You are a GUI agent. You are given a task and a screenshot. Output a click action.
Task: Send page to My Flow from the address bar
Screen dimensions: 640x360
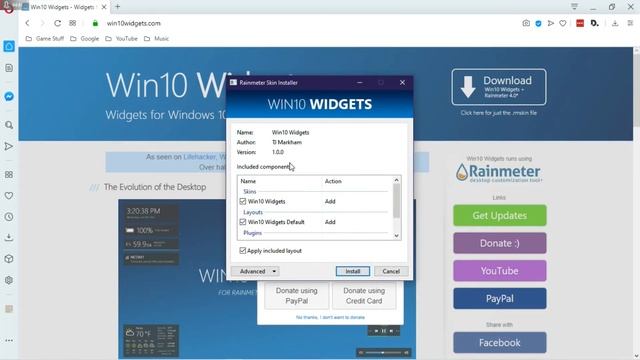pos(551,23)
